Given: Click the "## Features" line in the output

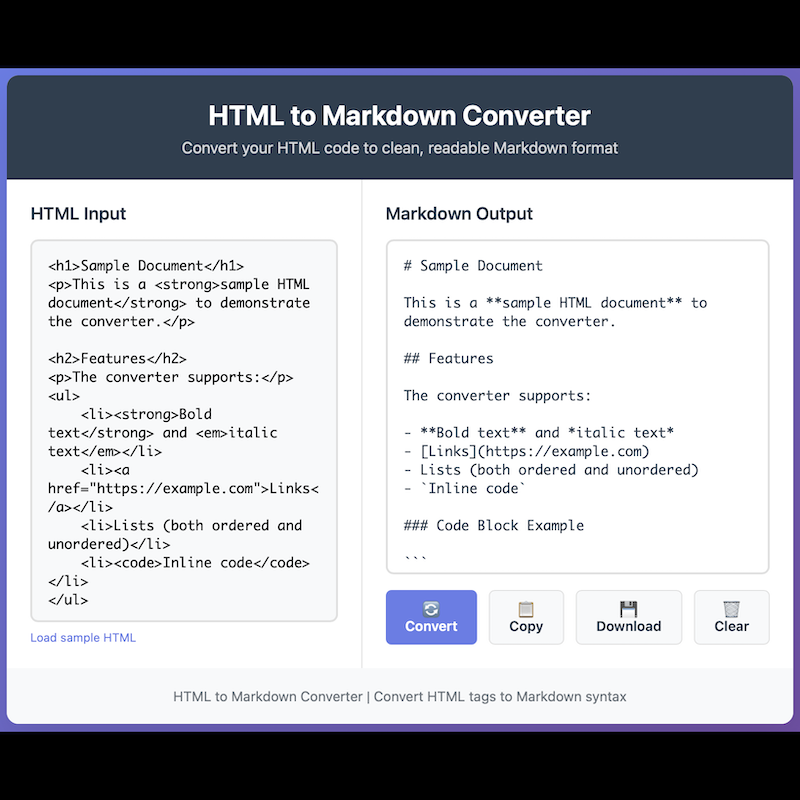Looking at the screenshot, I should pyautogui.click(x=448, y=358).
